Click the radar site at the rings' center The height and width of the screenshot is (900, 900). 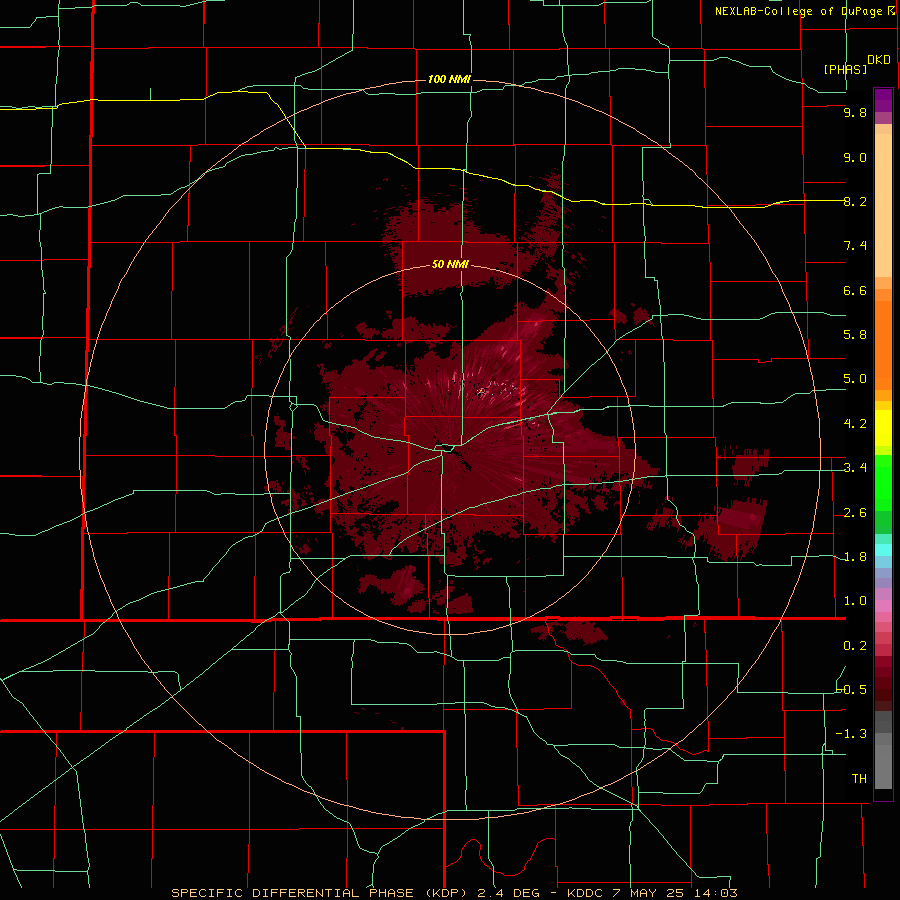click(449, 451)
